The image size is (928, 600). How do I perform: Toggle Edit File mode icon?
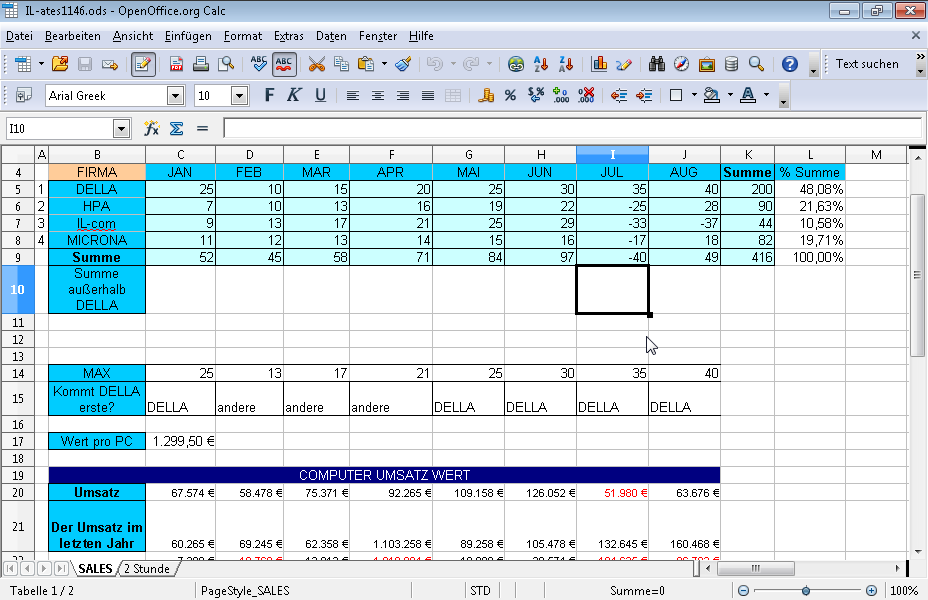(143, 64)
